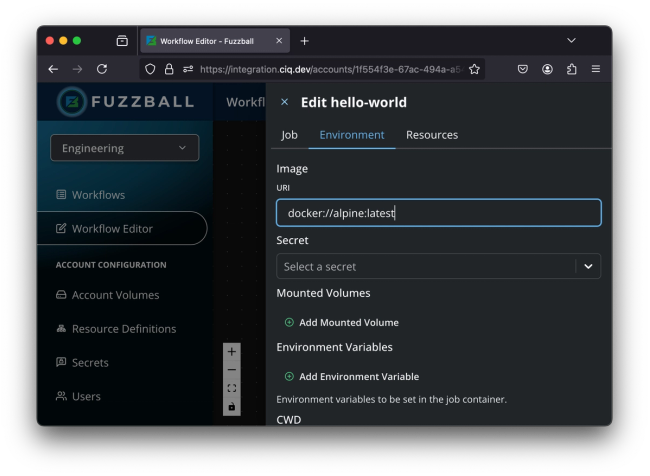Click the Edit hello-world heading
This screenshot has width=650, height=476.
tap(354, 102)
